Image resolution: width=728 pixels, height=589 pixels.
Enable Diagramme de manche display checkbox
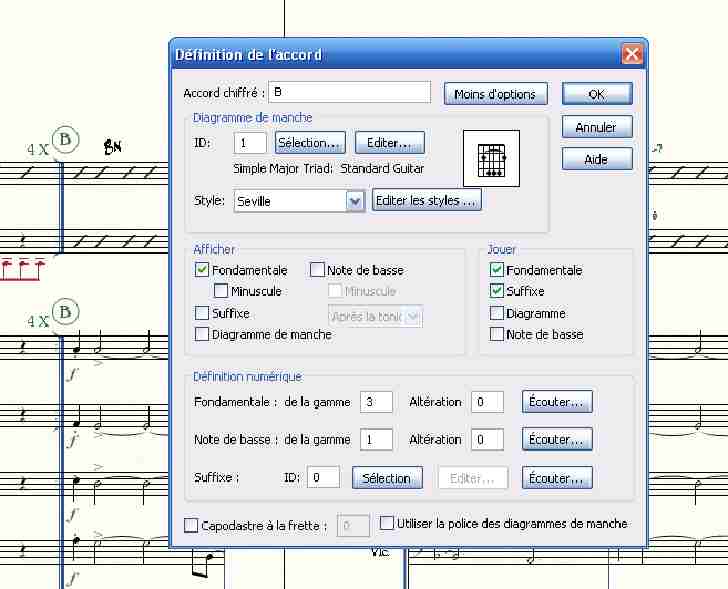click(x=202, y=335)
